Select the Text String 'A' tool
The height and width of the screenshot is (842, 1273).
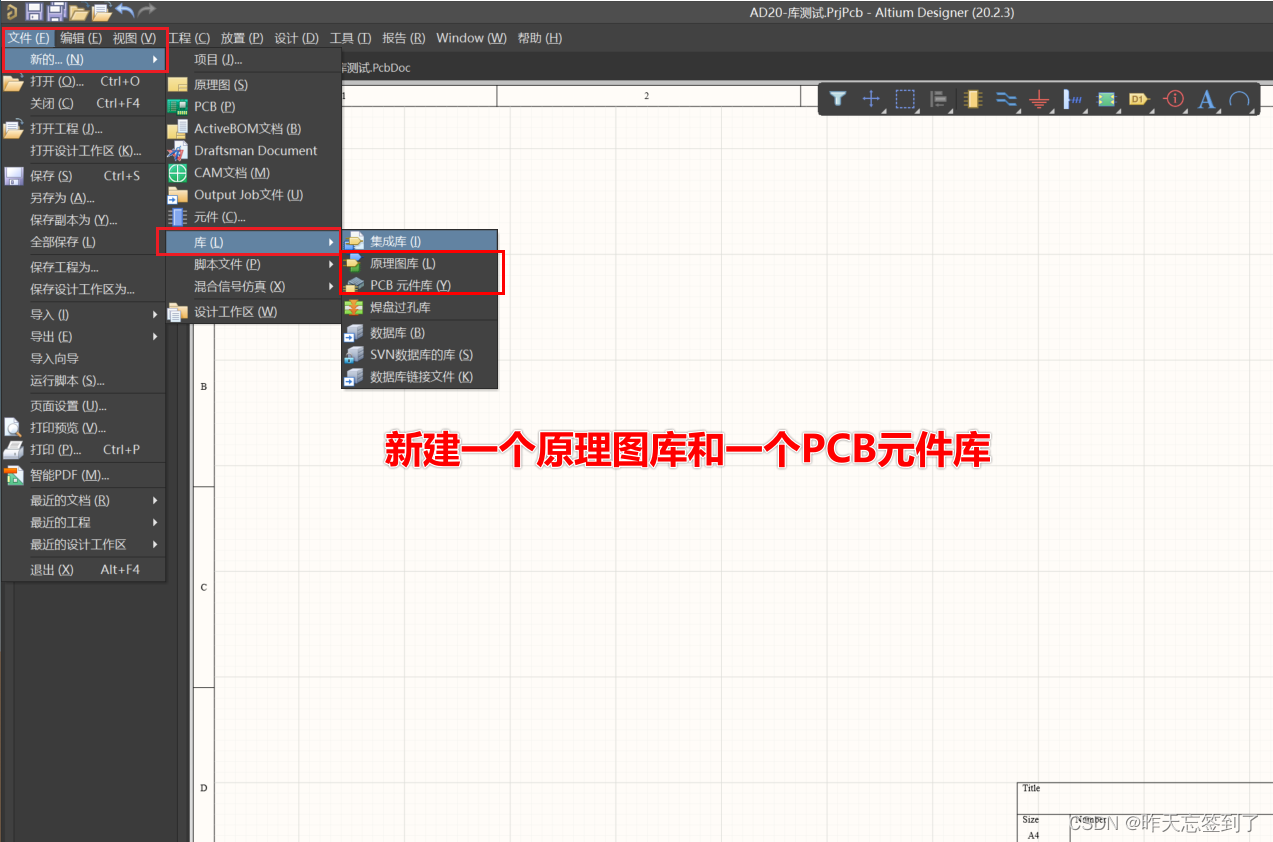[1207, 99]
